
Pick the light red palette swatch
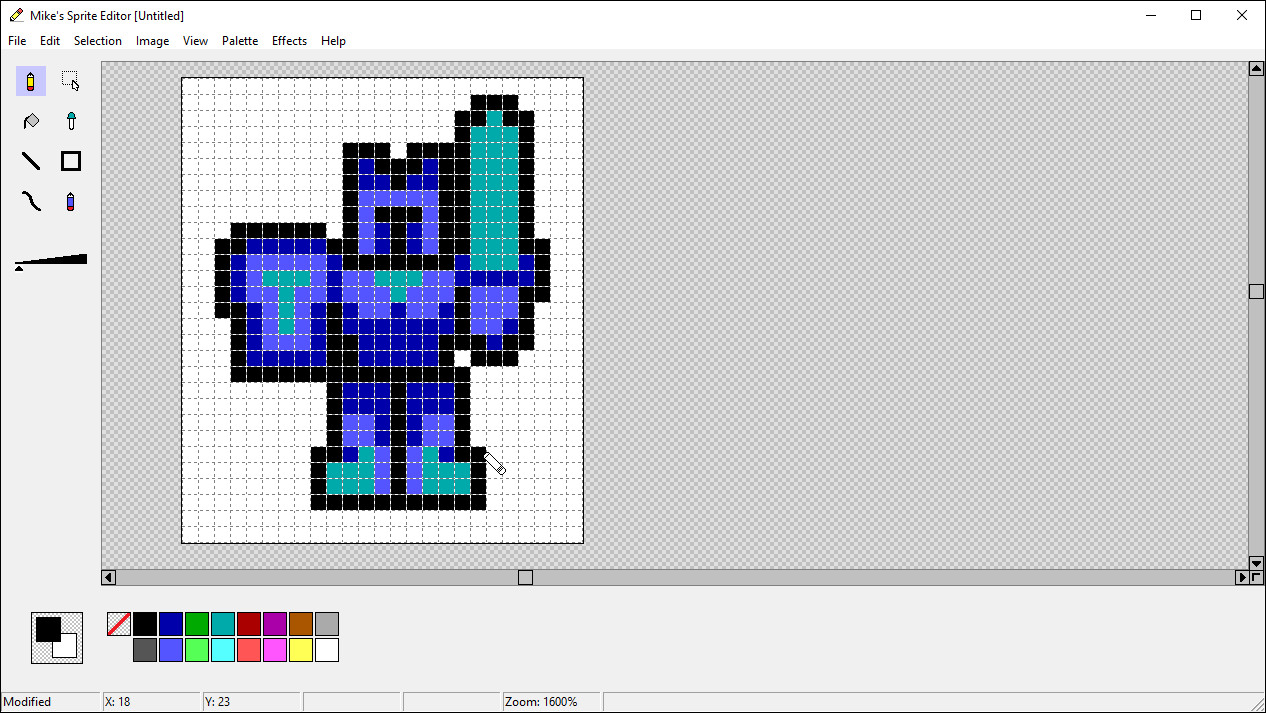[249, 650]
